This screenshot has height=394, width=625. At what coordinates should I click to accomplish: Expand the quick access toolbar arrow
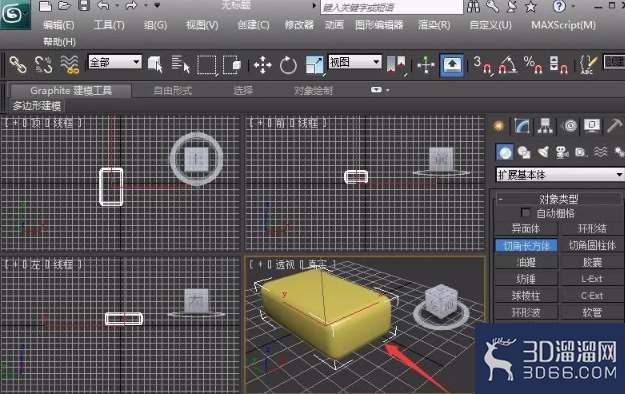tap(157, 6)
